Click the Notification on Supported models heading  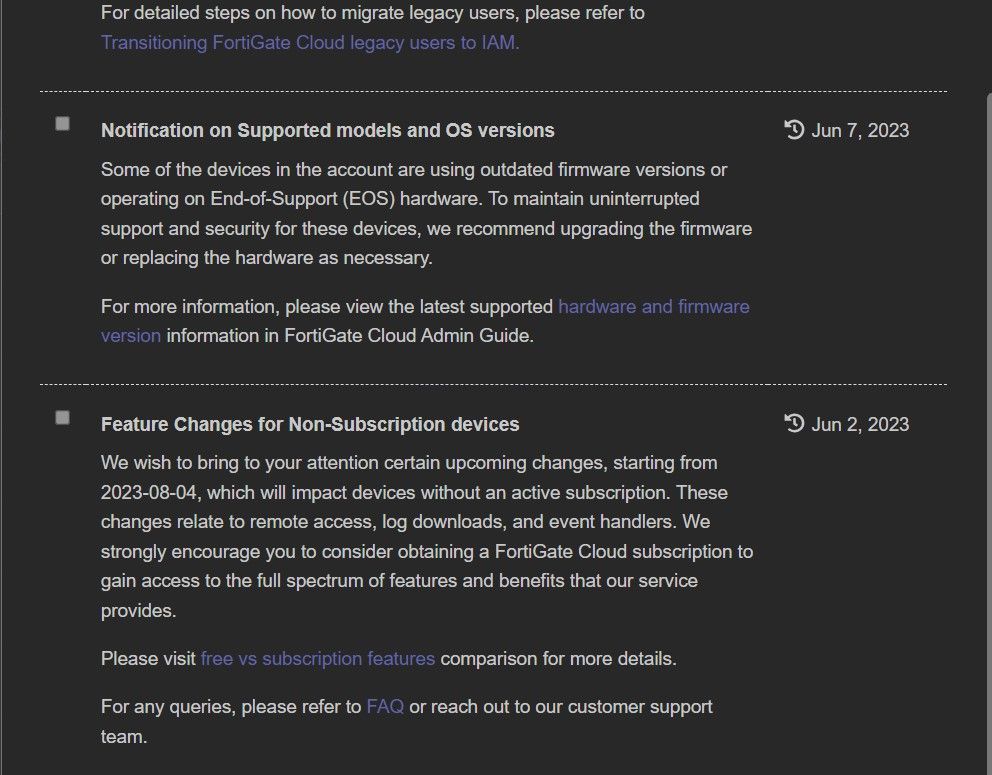click(x=327, y=131)
